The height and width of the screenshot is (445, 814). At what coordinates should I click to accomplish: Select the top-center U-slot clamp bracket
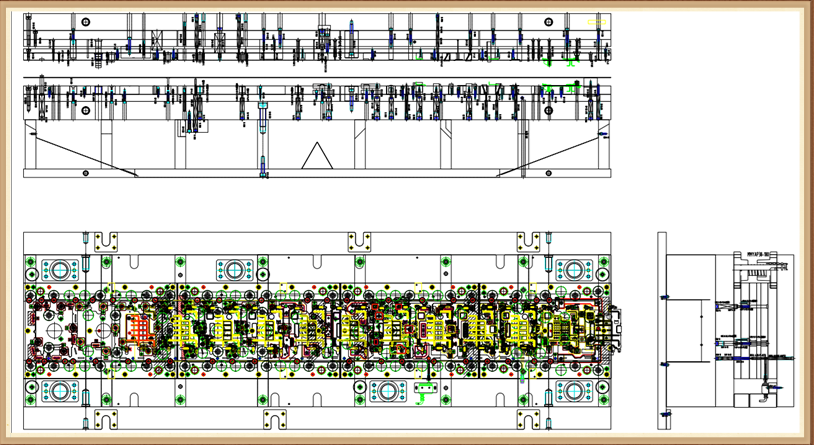(357, 241)
